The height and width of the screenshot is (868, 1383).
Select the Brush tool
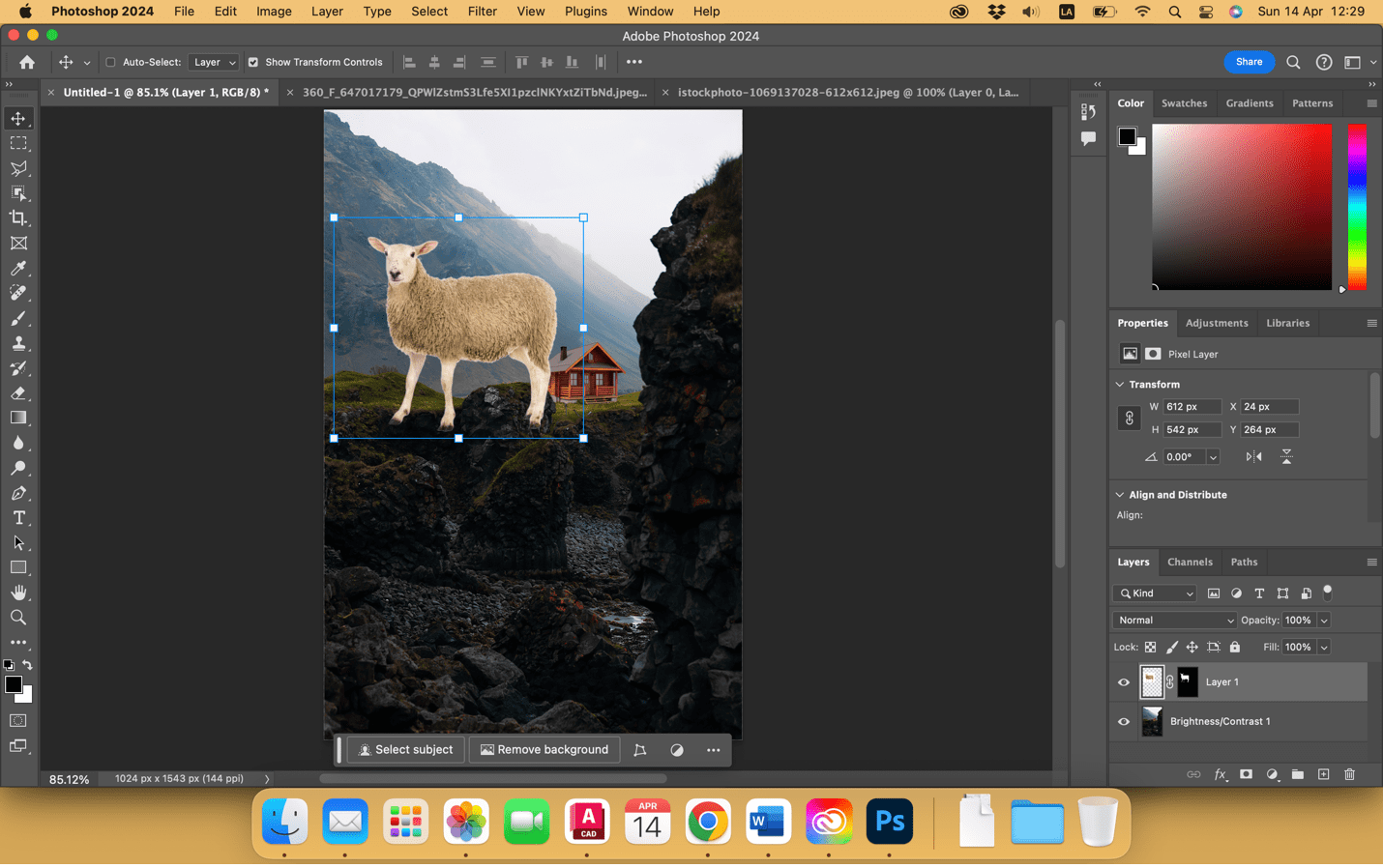coord(18,318)
